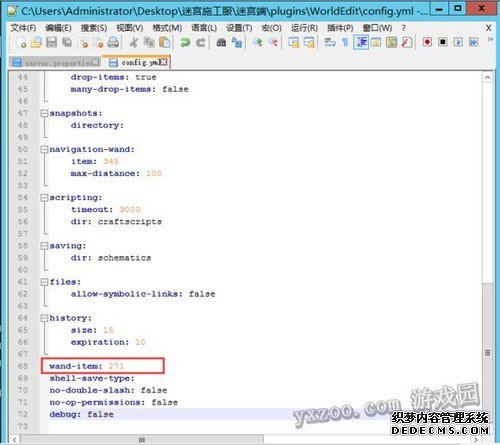This screenshot has width=500, height=445.
Task: Stop macro recording with black square
Action: 443,42
